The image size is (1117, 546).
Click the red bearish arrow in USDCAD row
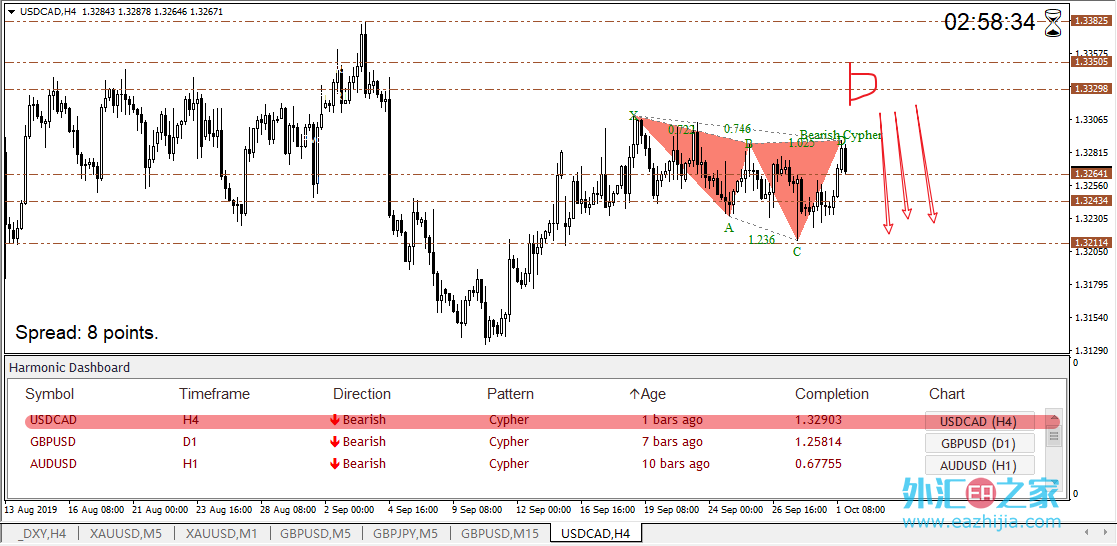(x=335, y=420)
